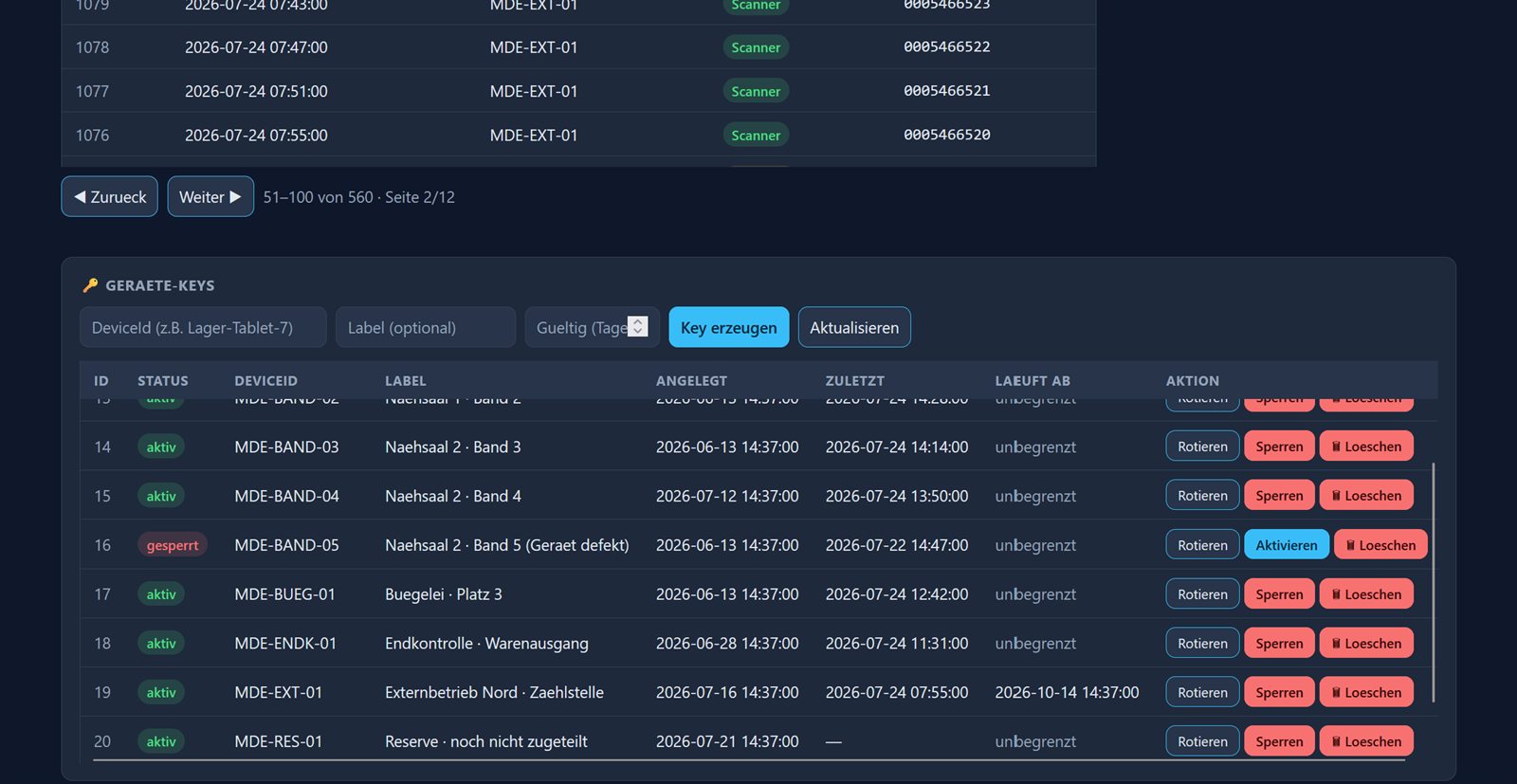Click the LAEUFT AB column header
This screenshot has width=1517, height=784.
coord(1033,380)
